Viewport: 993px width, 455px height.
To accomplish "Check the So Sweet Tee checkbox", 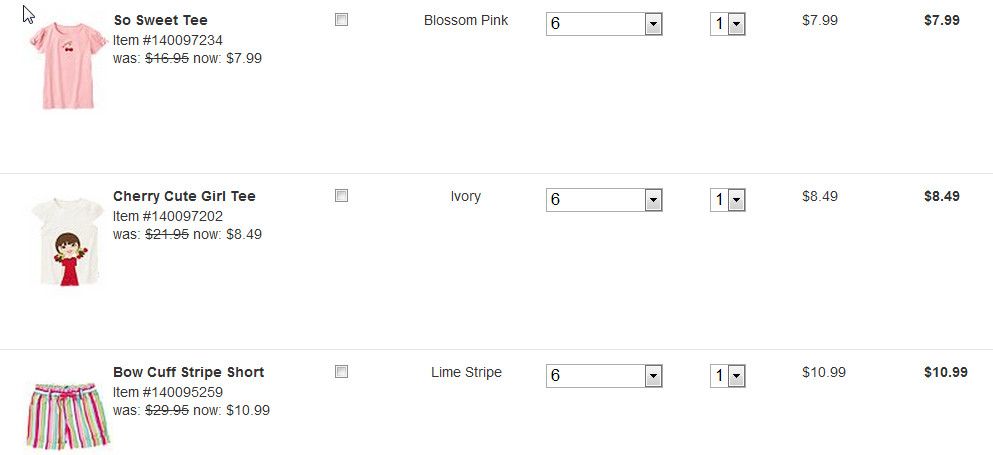I will click(x=341, y=20).
